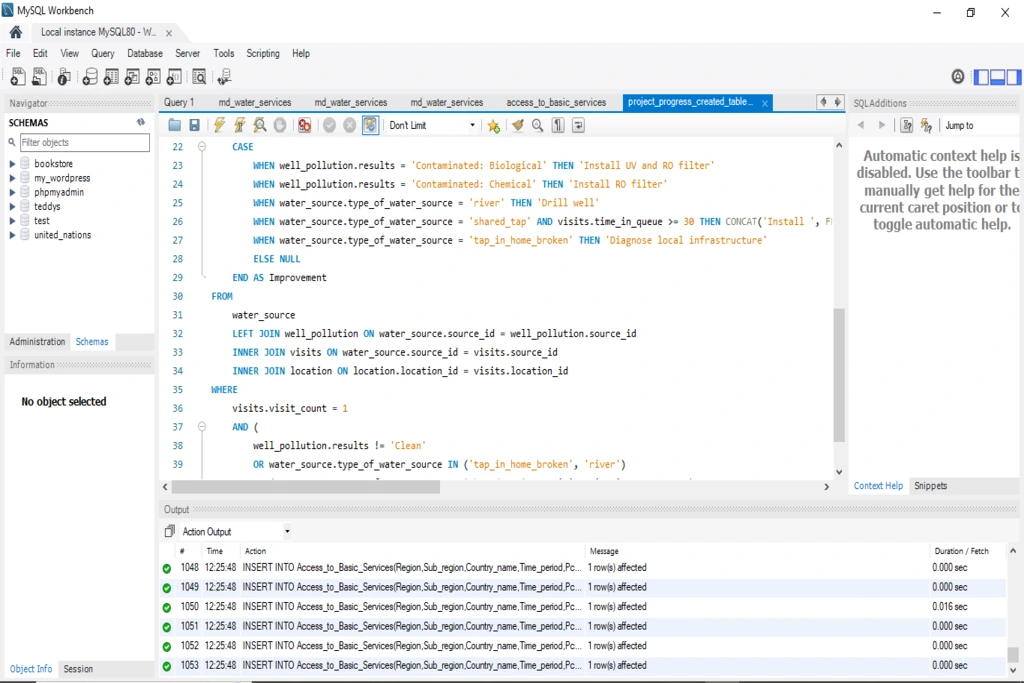This screenshot has height=683, width=1024.
Task: Expand the bookstore schema
Action: click(12, 164)
